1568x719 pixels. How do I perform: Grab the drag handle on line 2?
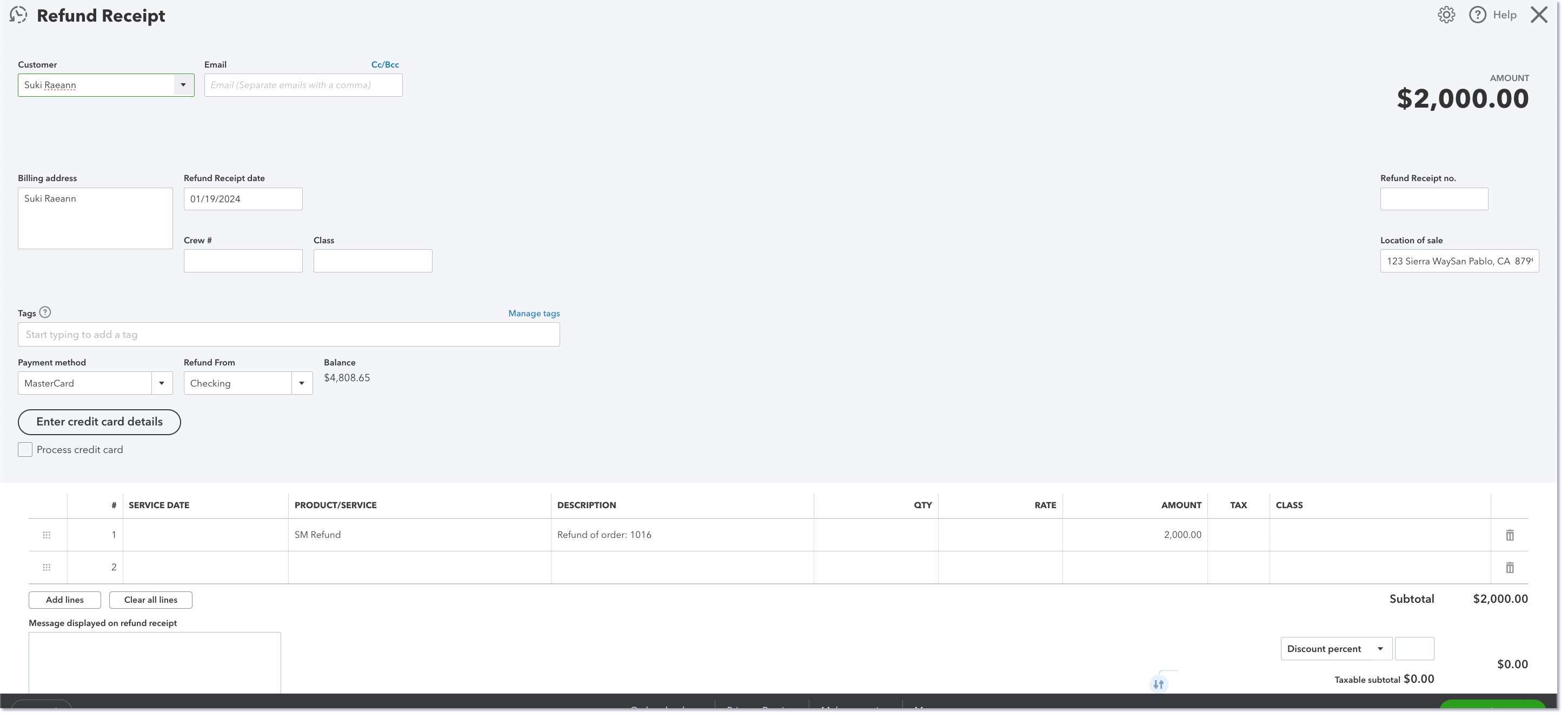point(46,567)
